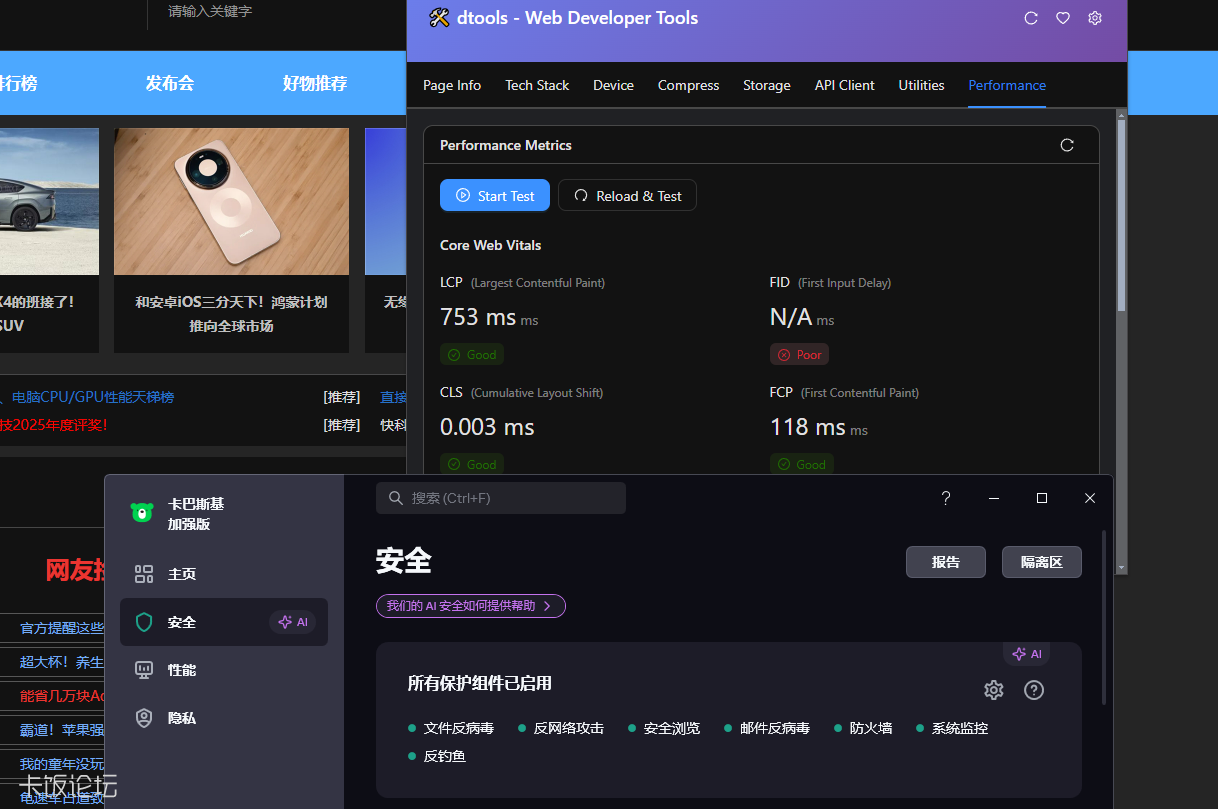Open 隐私 in Kaspersky sidebar

[x=224, y=718]
